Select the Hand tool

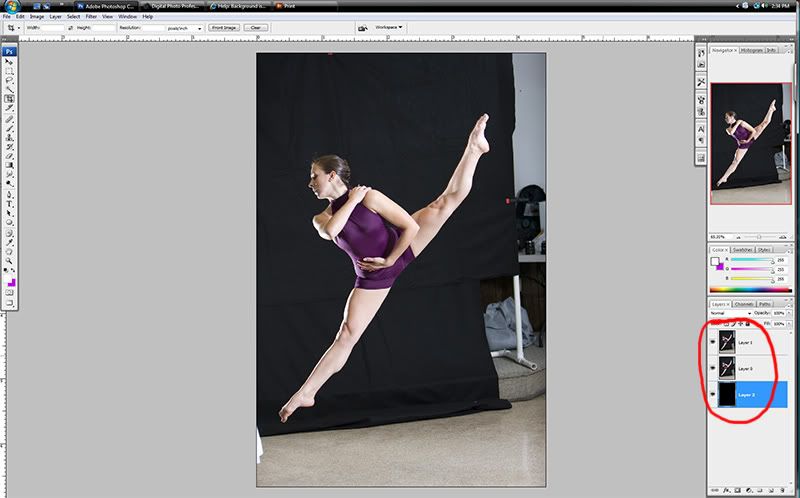tap(9, 251)
